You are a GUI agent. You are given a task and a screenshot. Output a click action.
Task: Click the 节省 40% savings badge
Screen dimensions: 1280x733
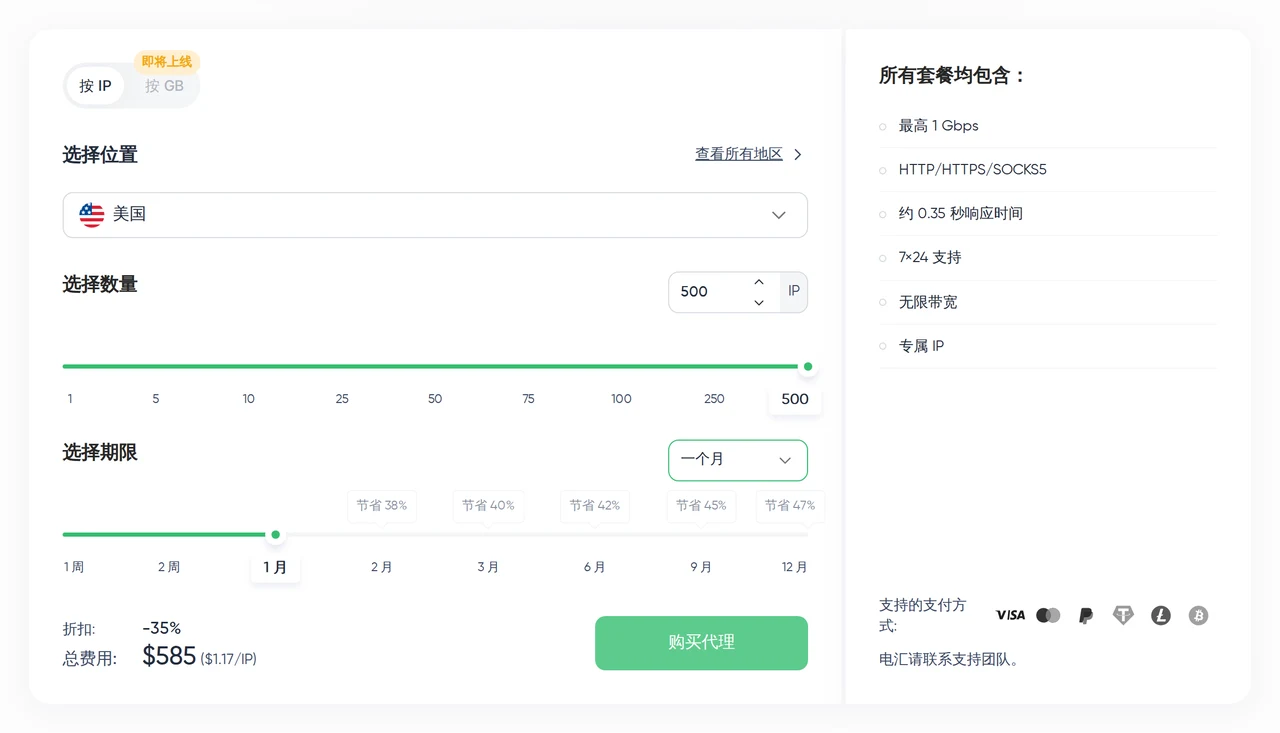488,506
